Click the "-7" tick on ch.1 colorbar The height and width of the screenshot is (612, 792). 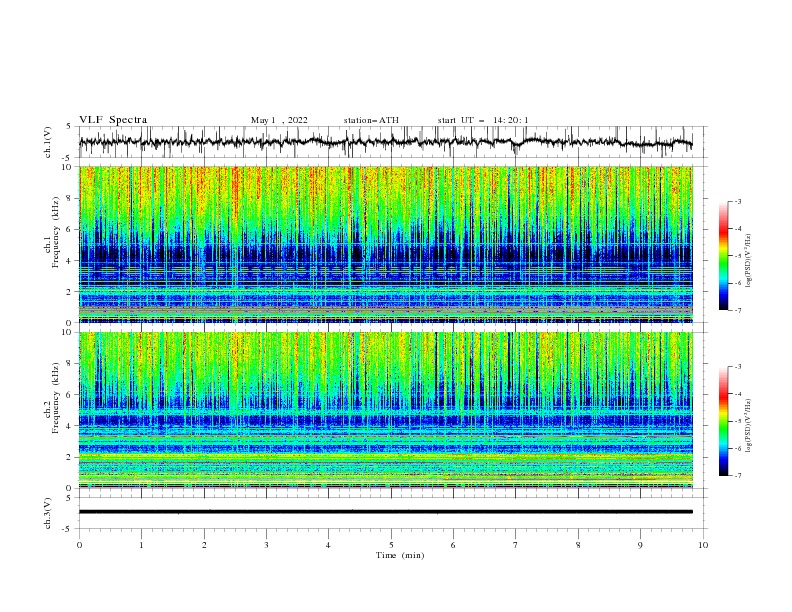pyautogui.click(x=738, y=310)
